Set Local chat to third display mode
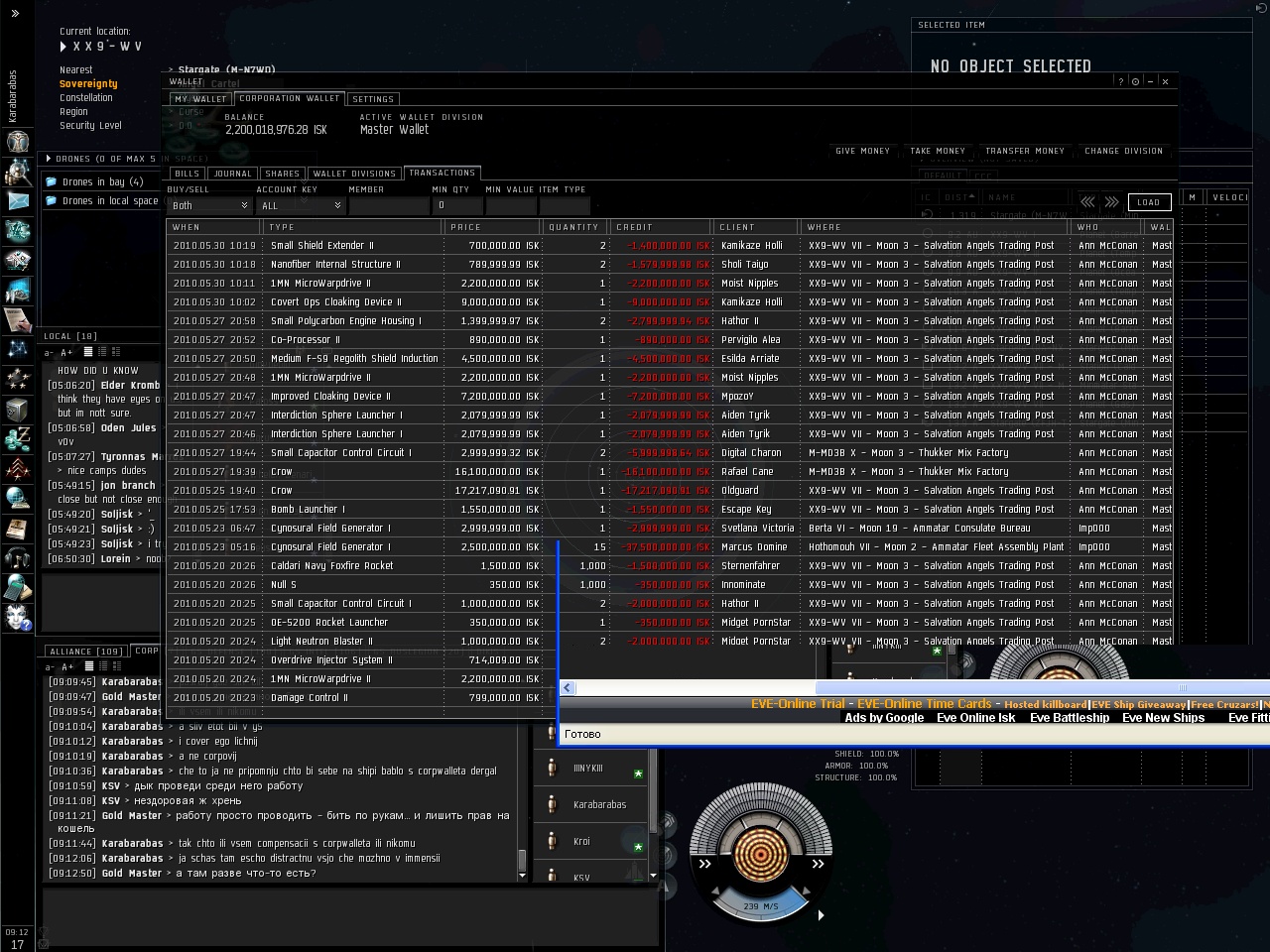Screen dimensions: 1270x952 [116, 351]
